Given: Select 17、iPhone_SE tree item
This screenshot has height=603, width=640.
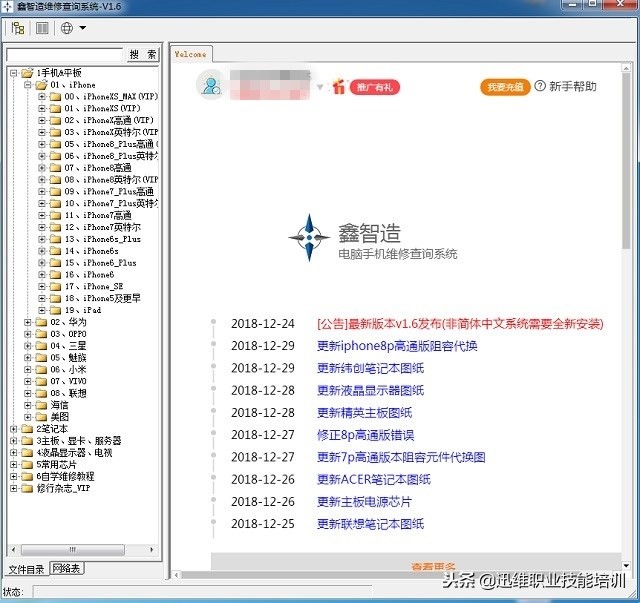Looking at the screenshot, I should (94, 287).
